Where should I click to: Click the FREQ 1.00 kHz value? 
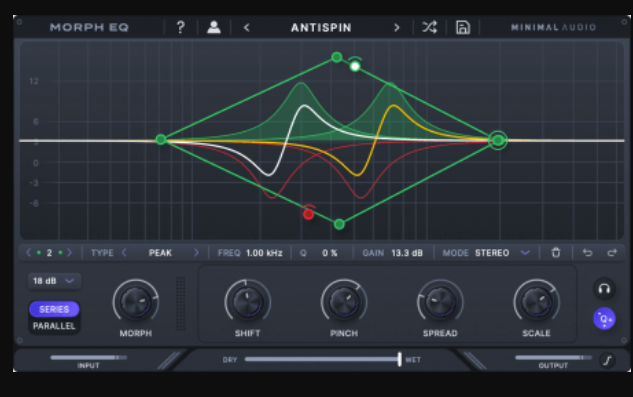[264, 253]
